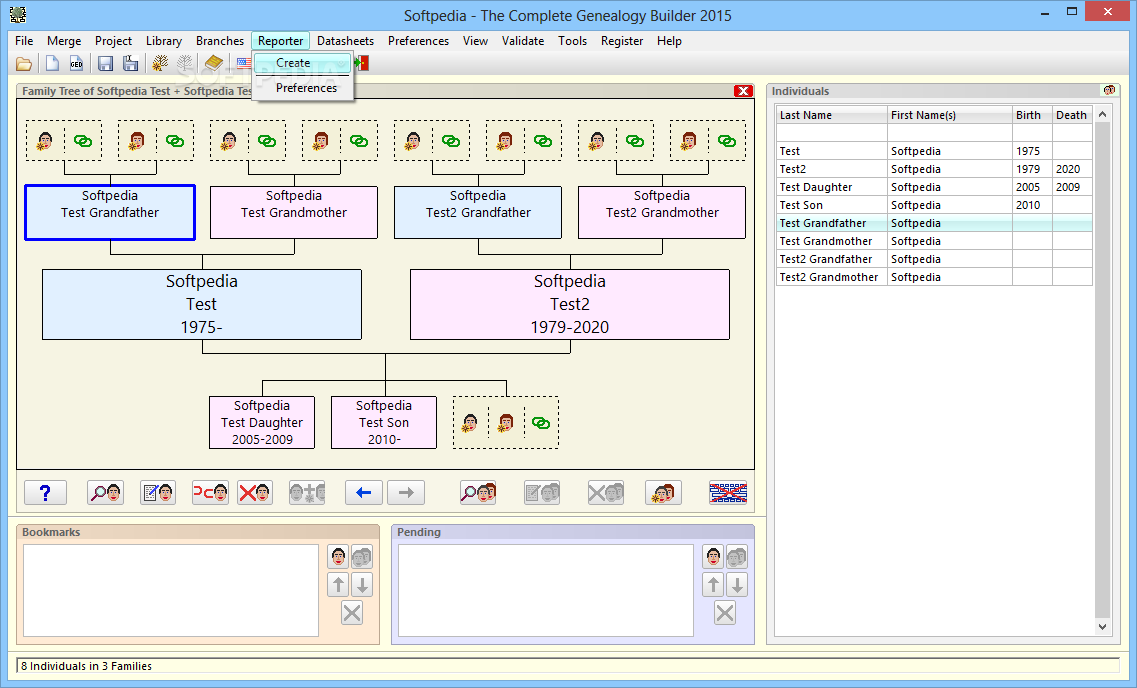This screenshot has width=1137, height=688.
Task: Click the golden tree toolbar icon
Action: (160, 64)
